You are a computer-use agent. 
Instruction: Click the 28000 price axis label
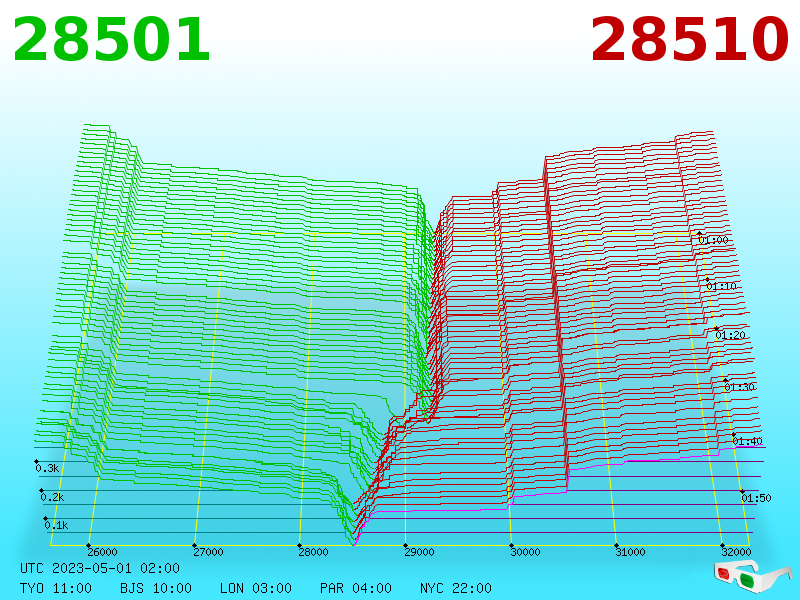(313, 552)
